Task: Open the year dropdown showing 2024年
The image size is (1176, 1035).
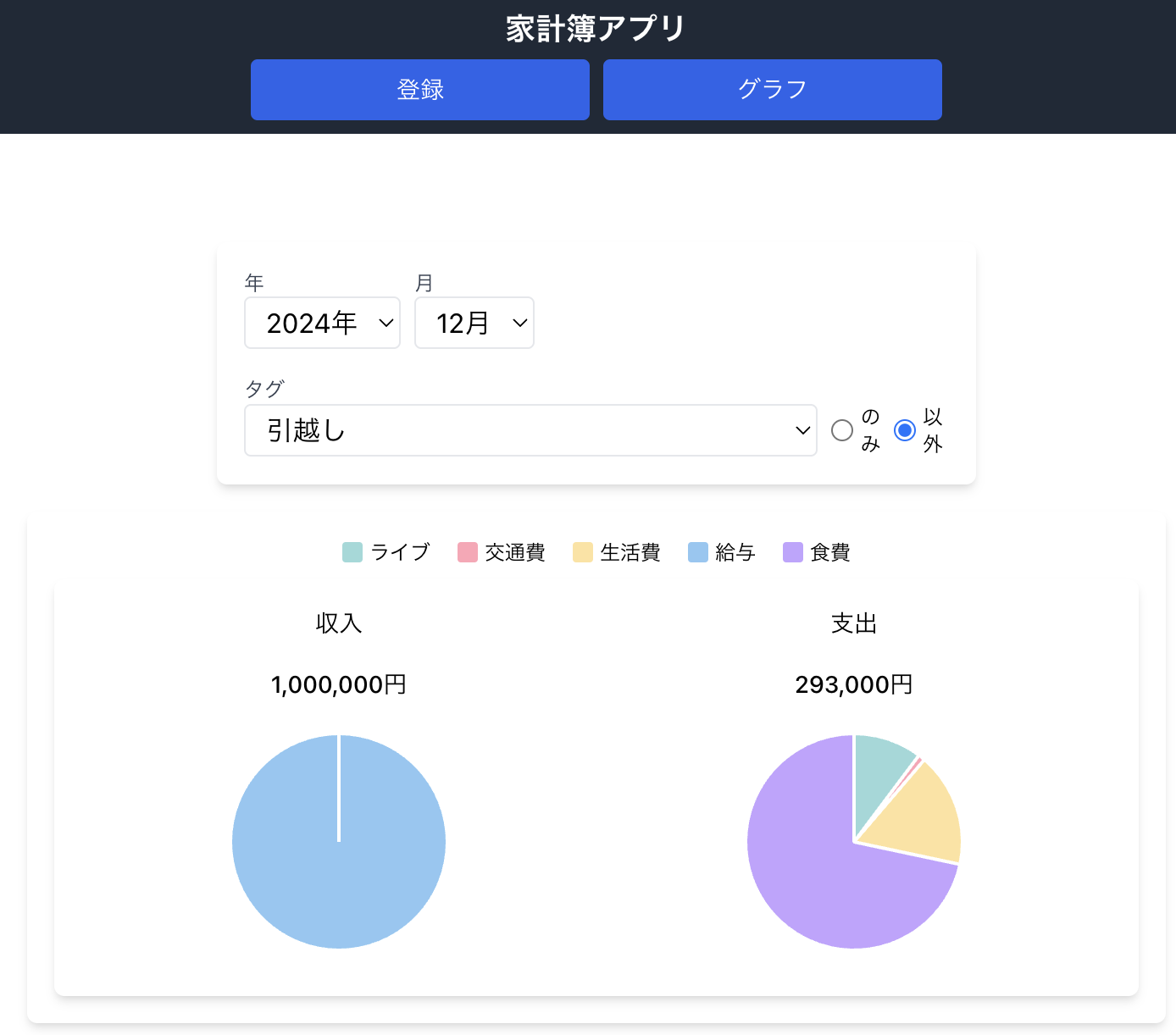Action: click(322, 323)
